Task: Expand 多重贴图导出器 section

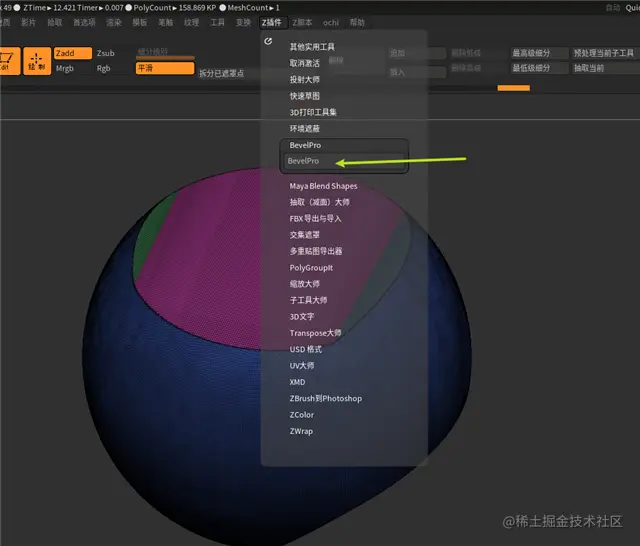Action: [316, 251]
